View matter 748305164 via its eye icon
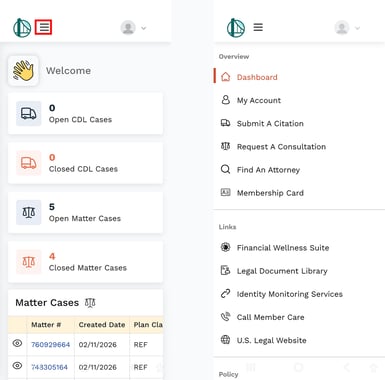 coord(17,366)
